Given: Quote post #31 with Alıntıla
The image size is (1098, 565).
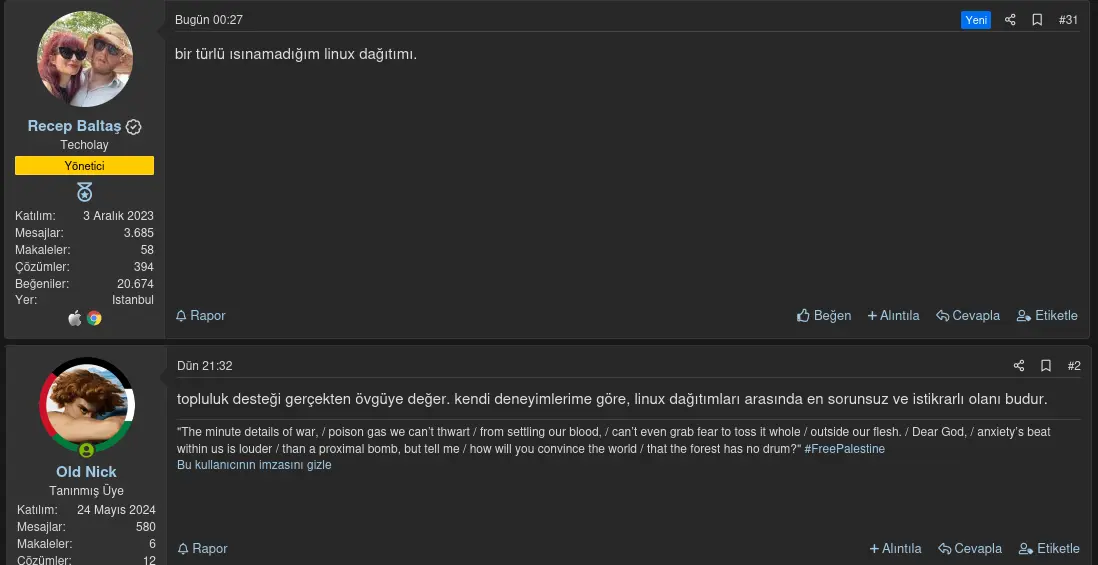Looking at the screenshot, I should (894, 316).
